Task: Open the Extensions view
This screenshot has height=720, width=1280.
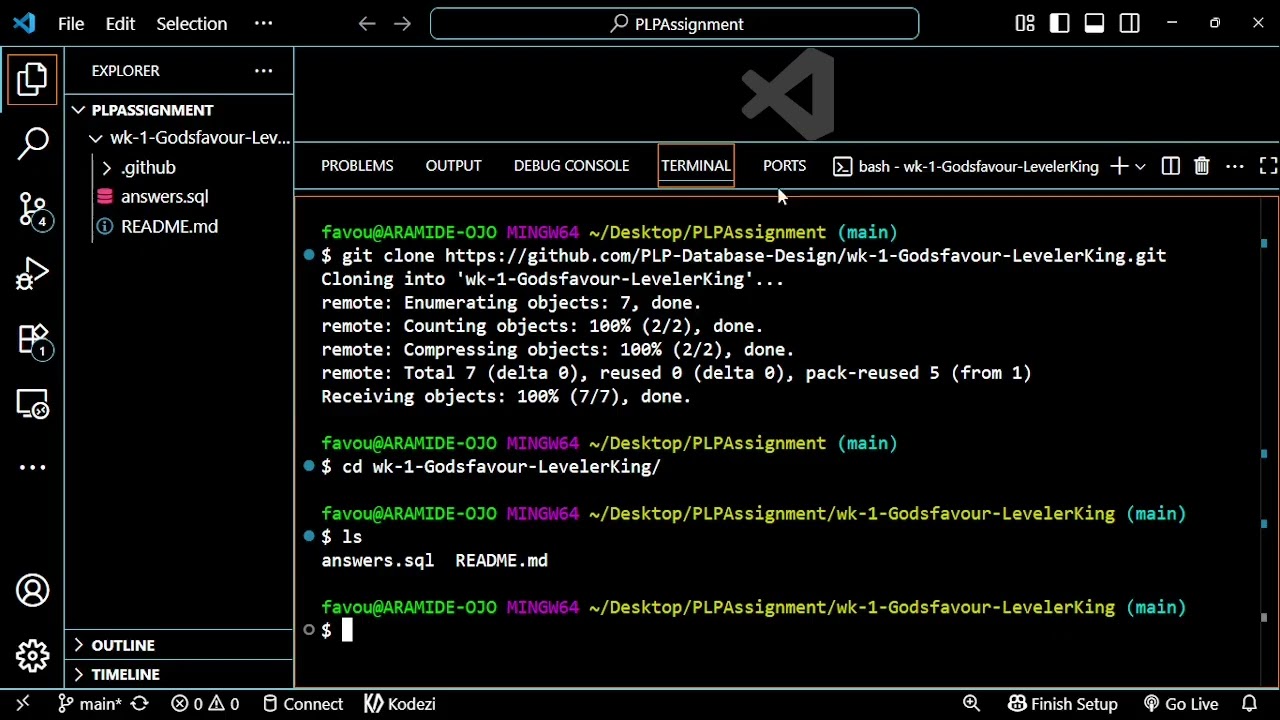Action: coord(33,339)
